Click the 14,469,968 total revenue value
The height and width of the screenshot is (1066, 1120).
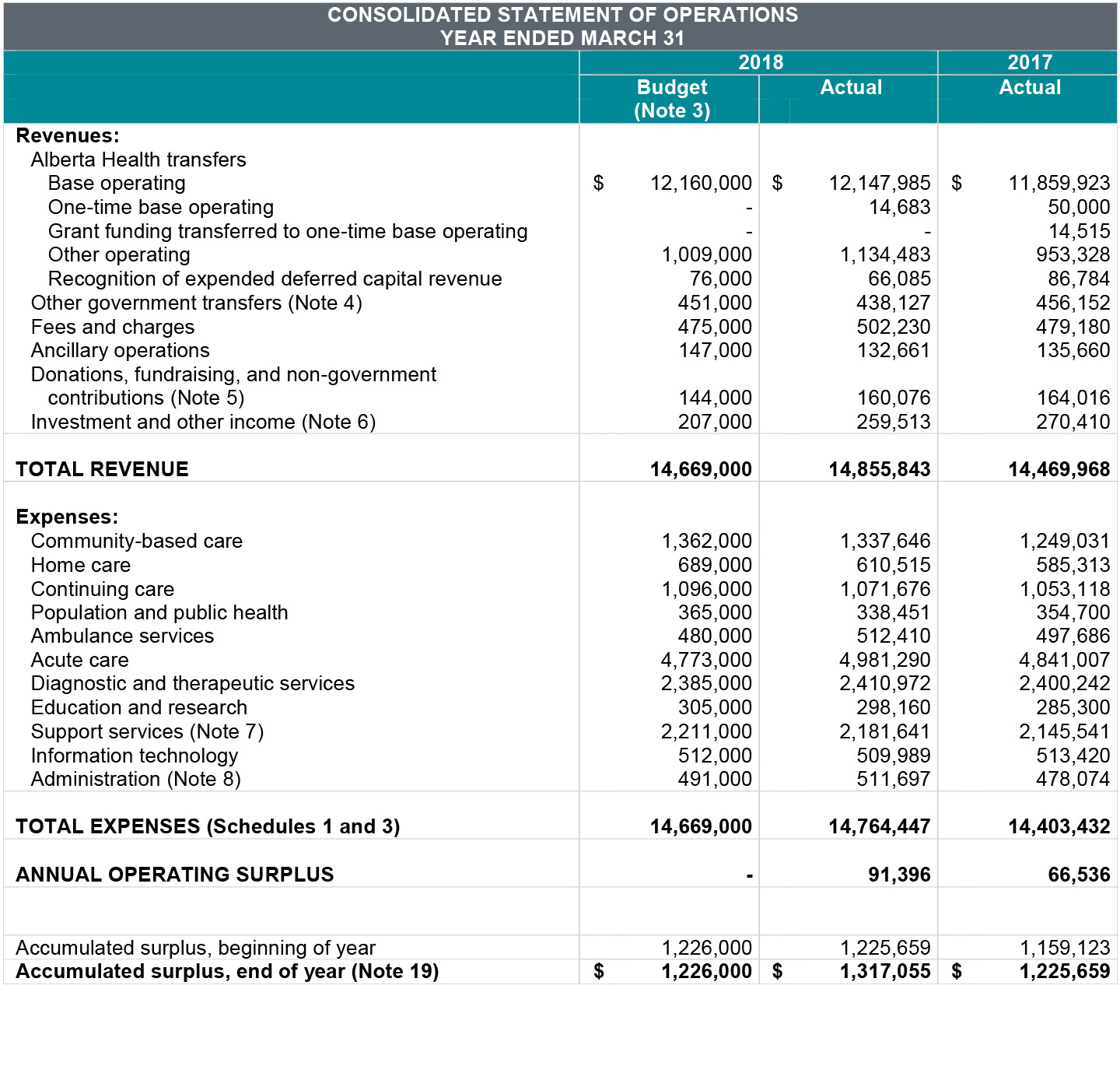(1059, 470)
